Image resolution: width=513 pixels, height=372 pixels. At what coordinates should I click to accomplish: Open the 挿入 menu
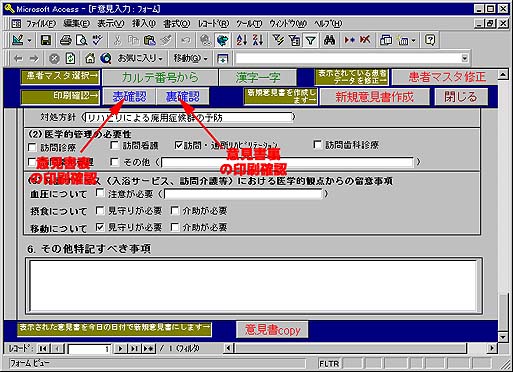pyautogui.click(x=144, y=24)
